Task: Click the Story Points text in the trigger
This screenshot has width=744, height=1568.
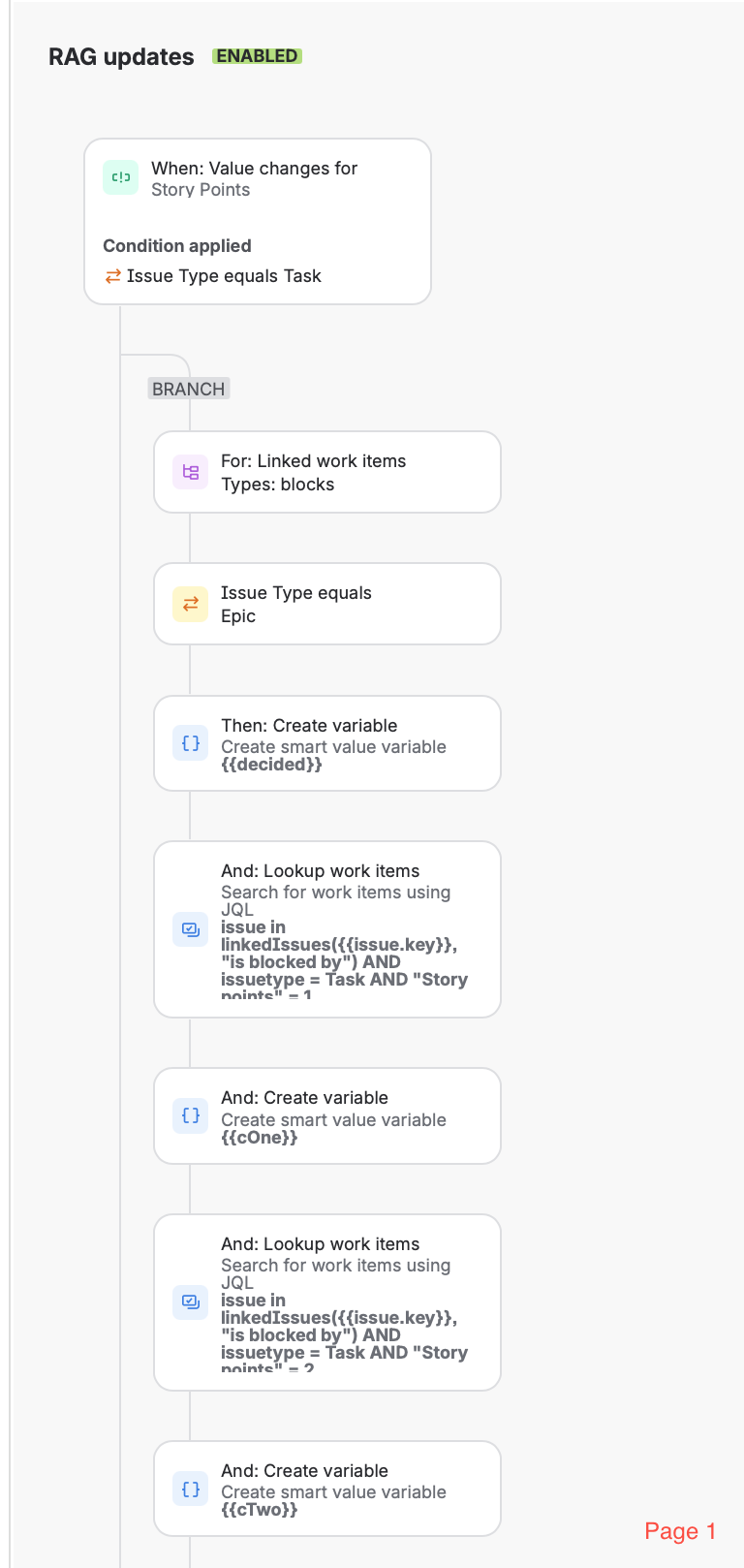Action: (x=201, y=190)
